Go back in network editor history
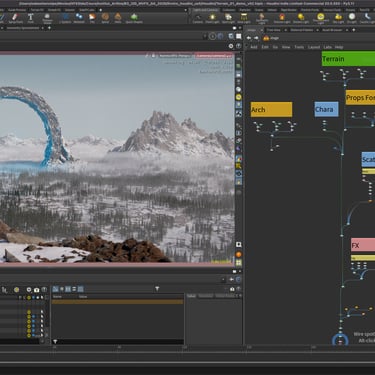Image resolution: width=375 pixels, height=375 pixels. click(x=249, y=38)
